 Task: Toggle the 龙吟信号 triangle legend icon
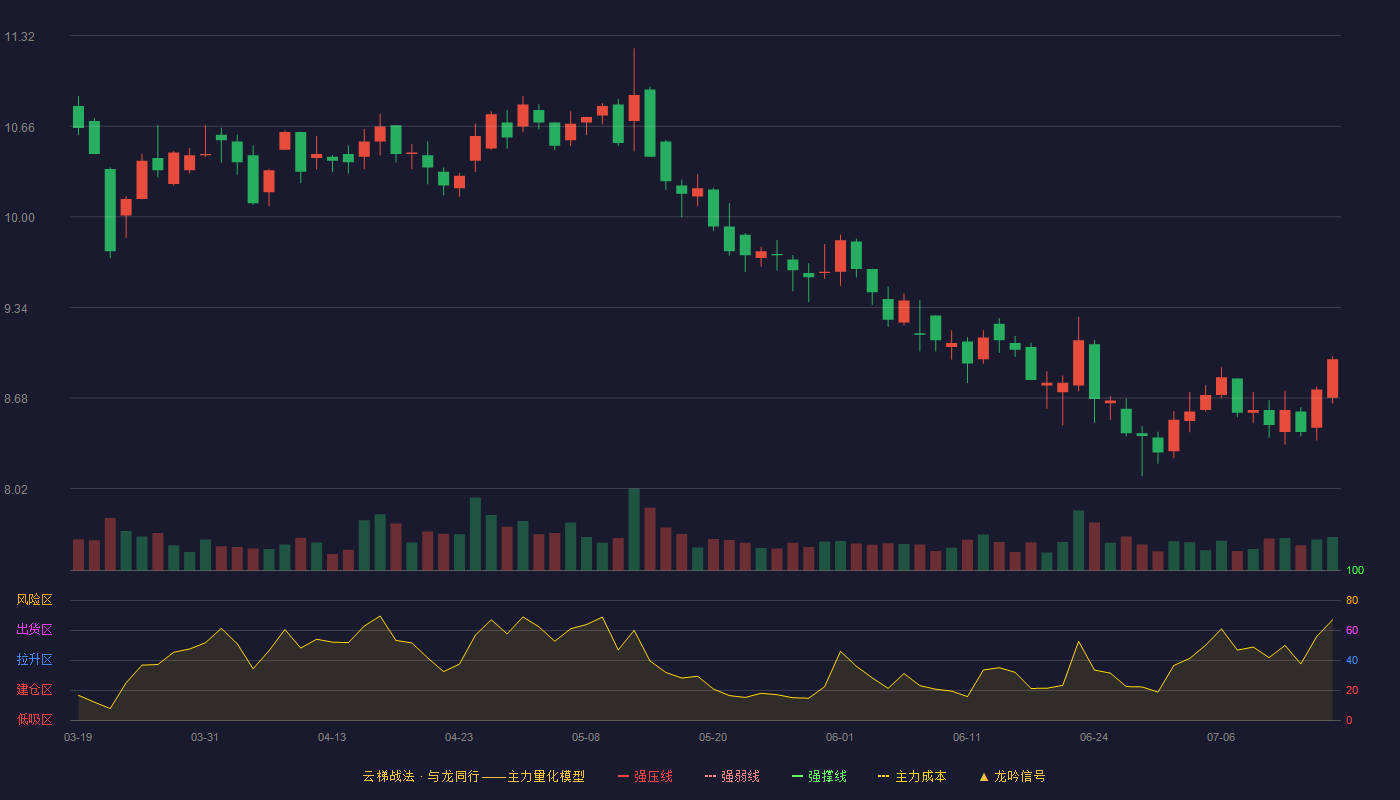pos(984,776)
